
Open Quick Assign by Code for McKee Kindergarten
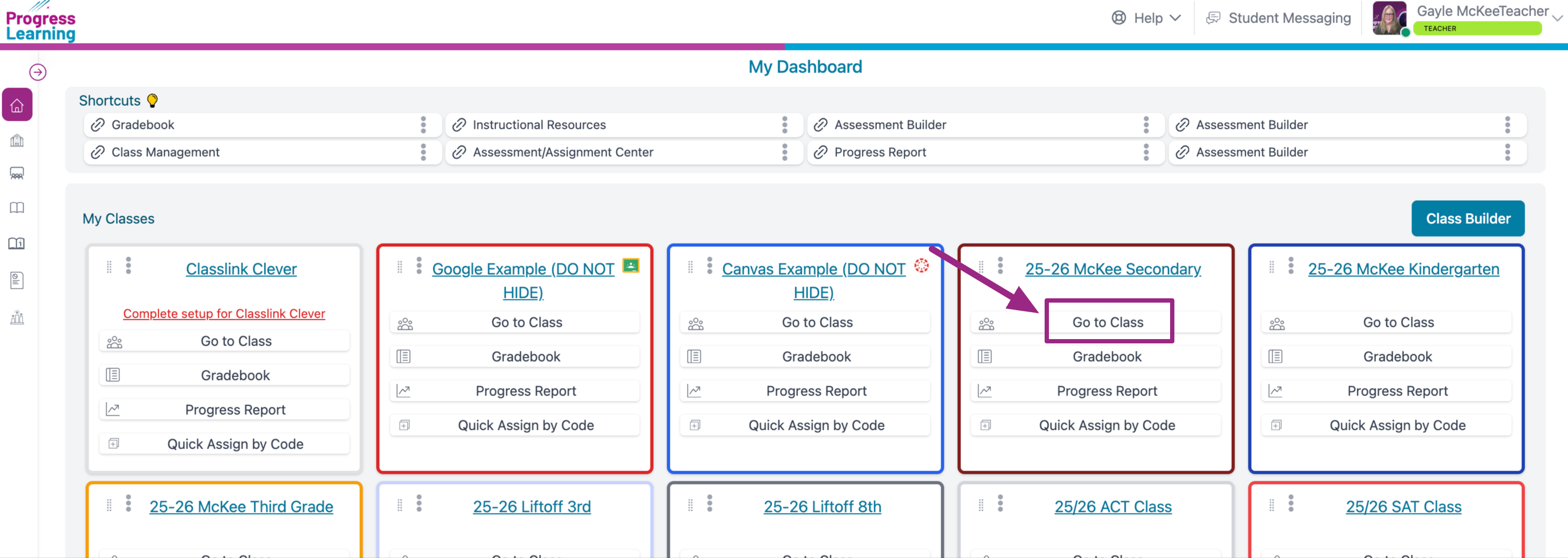1397,425
